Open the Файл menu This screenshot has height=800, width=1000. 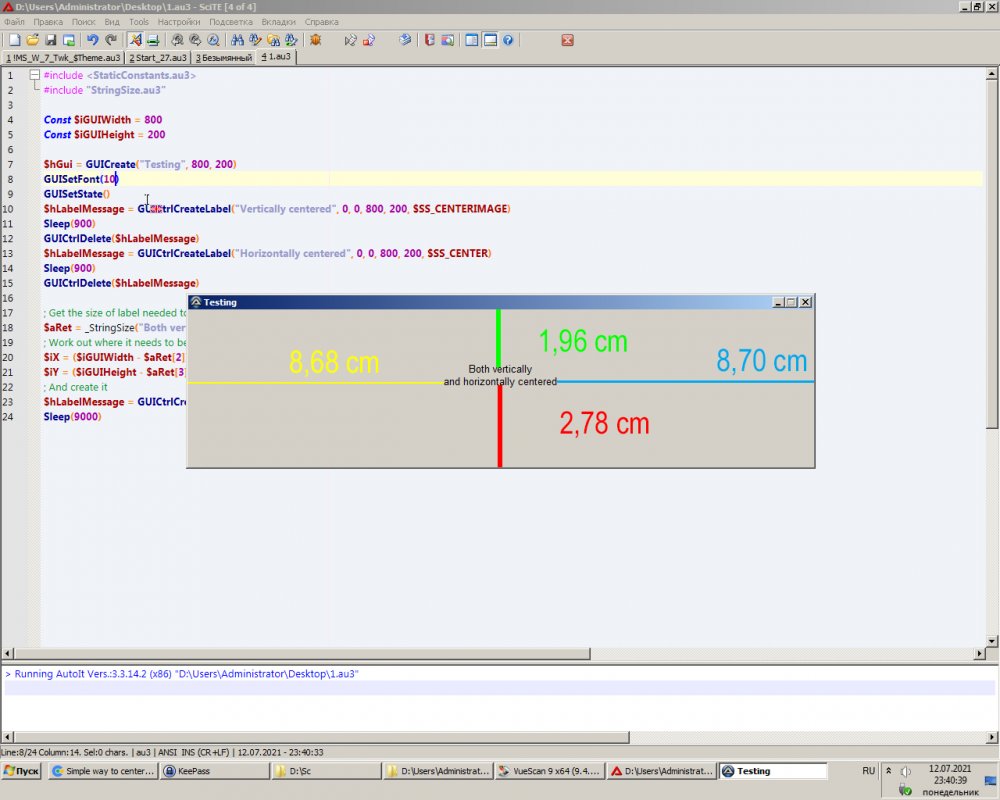click(14, 22)
